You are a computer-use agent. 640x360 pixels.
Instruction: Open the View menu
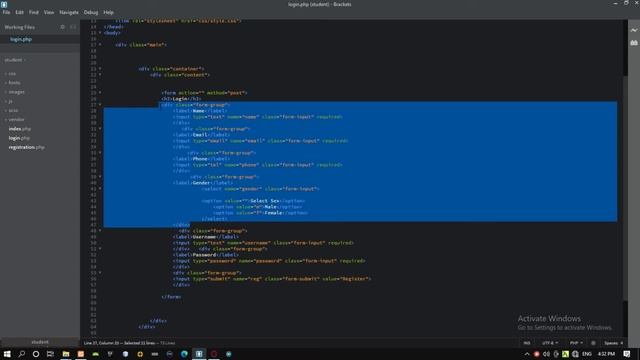pyautogui.click(x=49, y=12)
